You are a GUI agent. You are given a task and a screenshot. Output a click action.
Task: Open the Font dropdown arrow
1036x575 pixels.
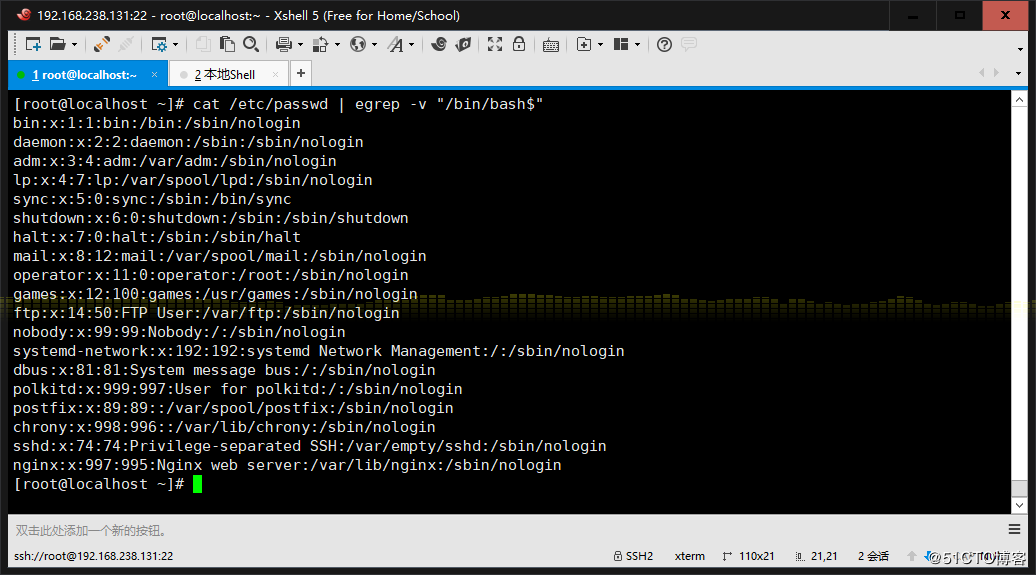410,44
